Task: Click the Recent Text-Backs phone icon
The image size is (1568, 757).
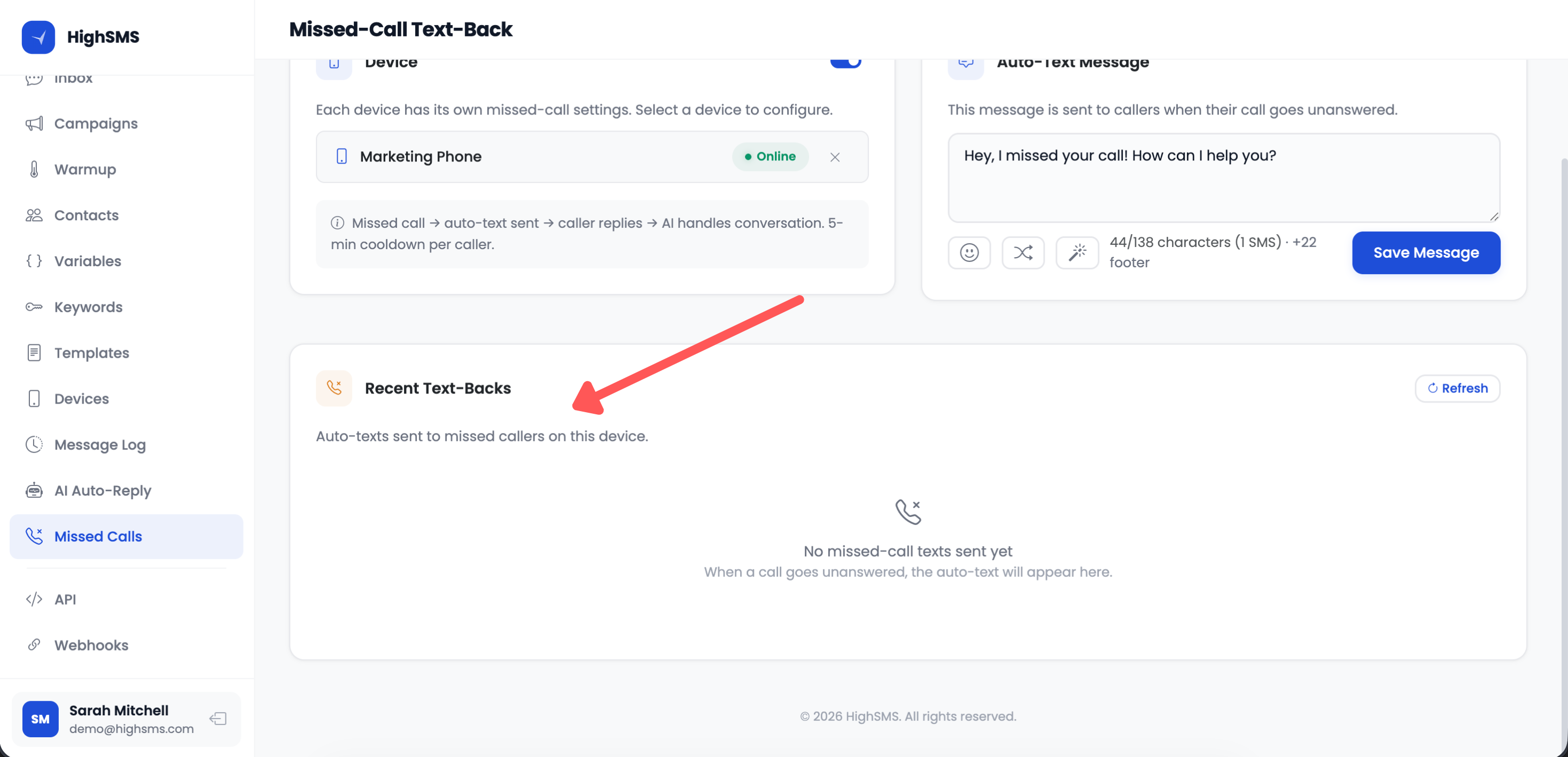Action: 333,388
